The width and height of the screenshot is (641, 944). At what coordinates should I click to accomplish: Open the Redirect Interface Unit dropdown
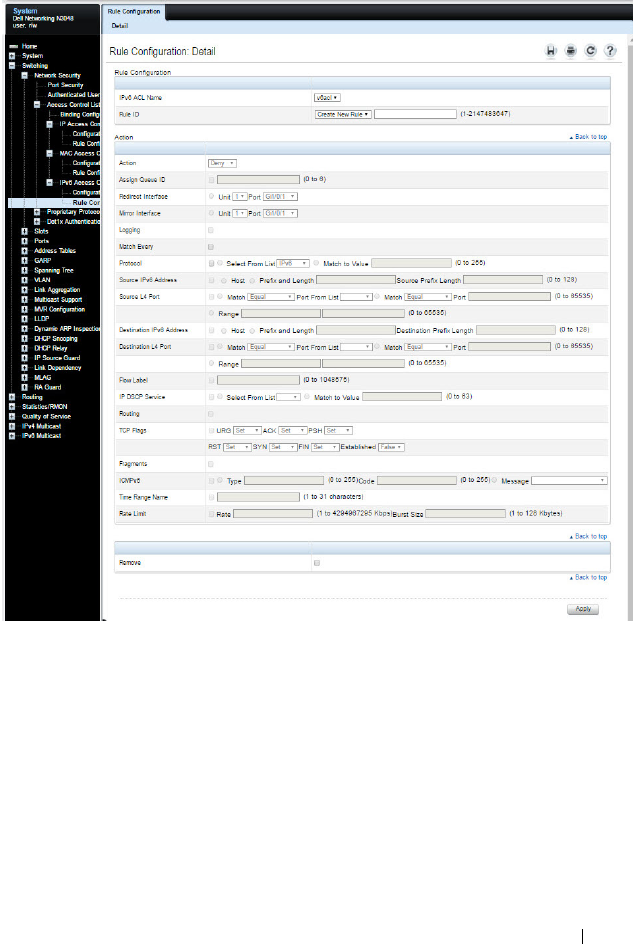[x=240, y=196]
